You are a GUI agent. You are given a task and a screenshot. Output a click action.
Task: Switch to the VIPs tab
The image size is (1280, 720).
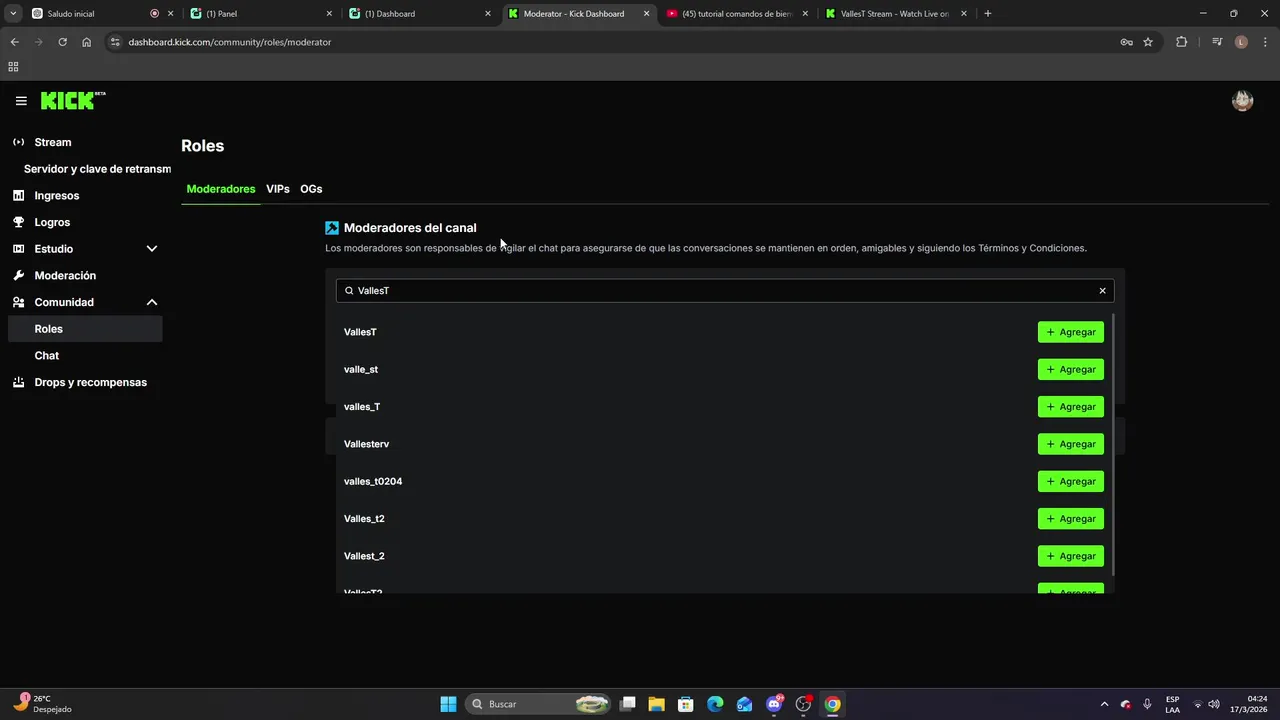click(278, 189)
